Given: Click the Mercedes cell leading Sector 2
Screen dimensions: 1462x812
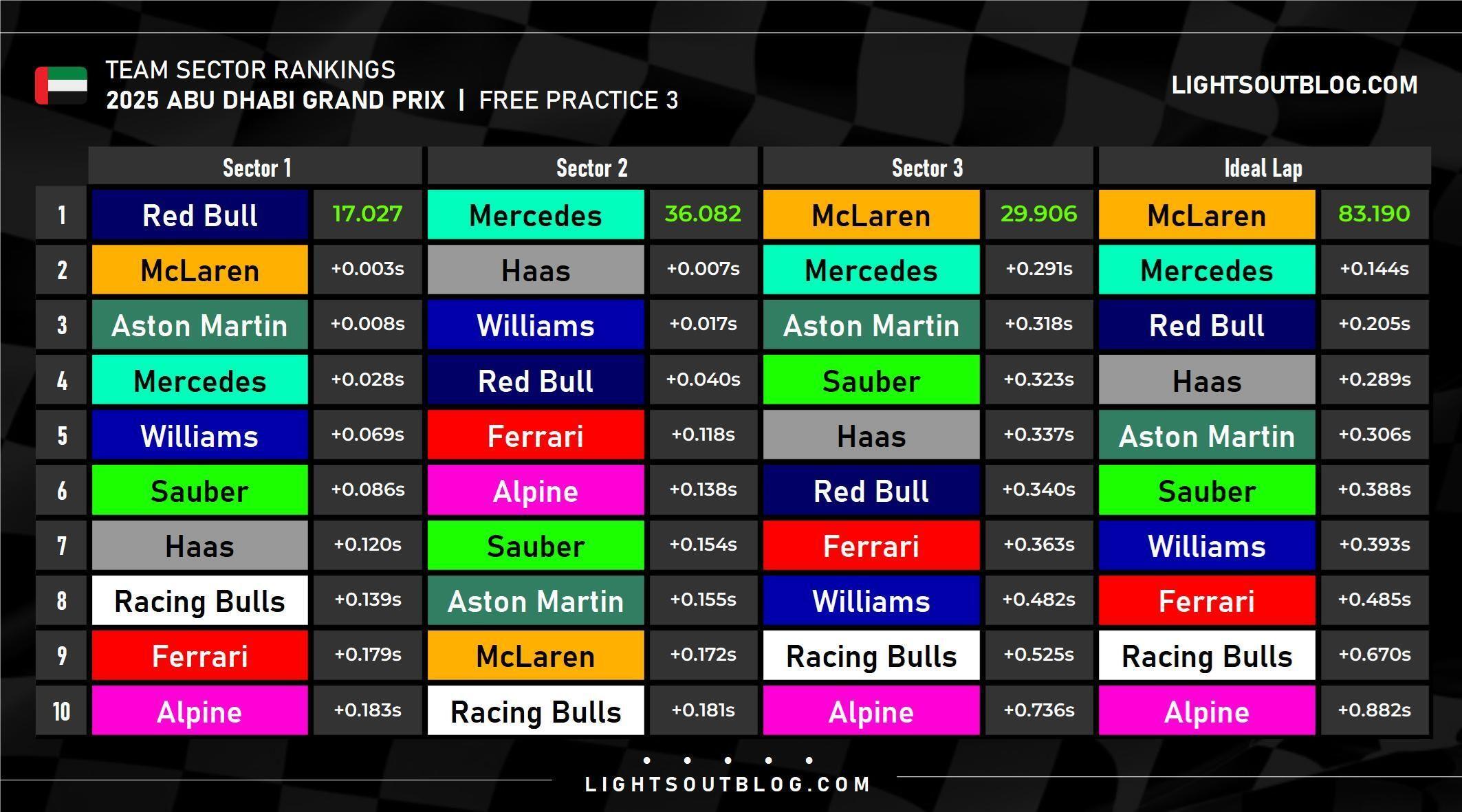Looking at the screenshot, I should (x=535, y=215).
